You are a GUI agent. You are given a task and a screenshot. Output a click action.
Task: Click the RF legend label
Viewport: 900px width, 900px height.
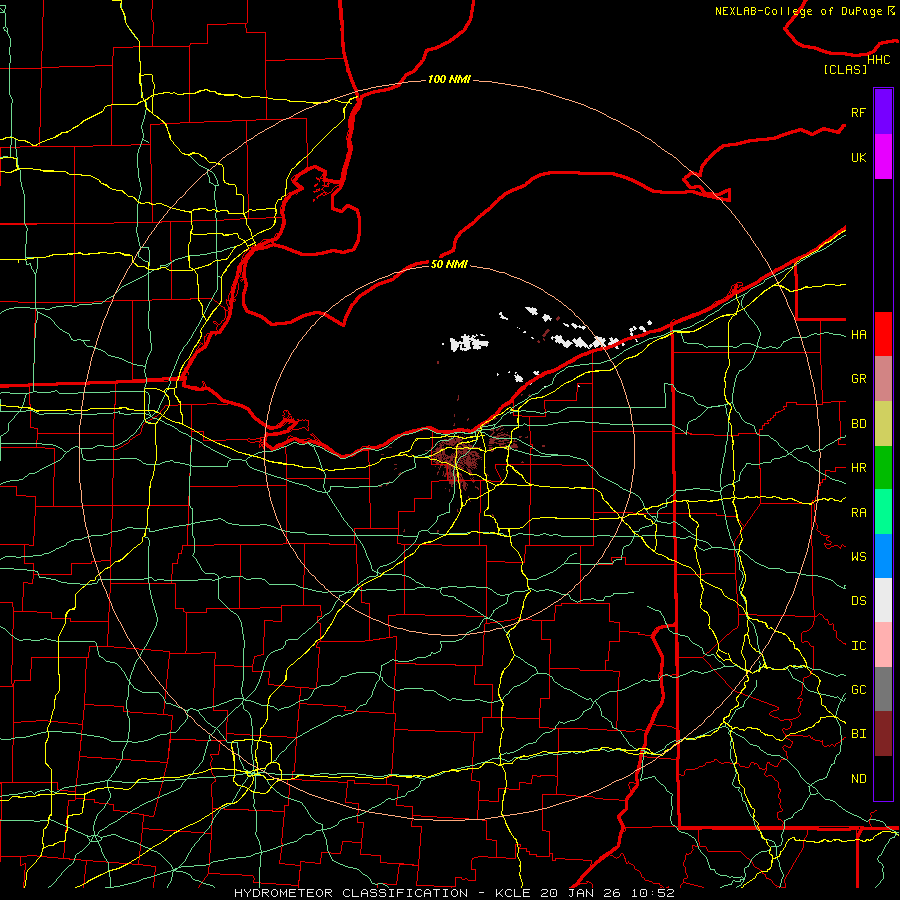858,112
